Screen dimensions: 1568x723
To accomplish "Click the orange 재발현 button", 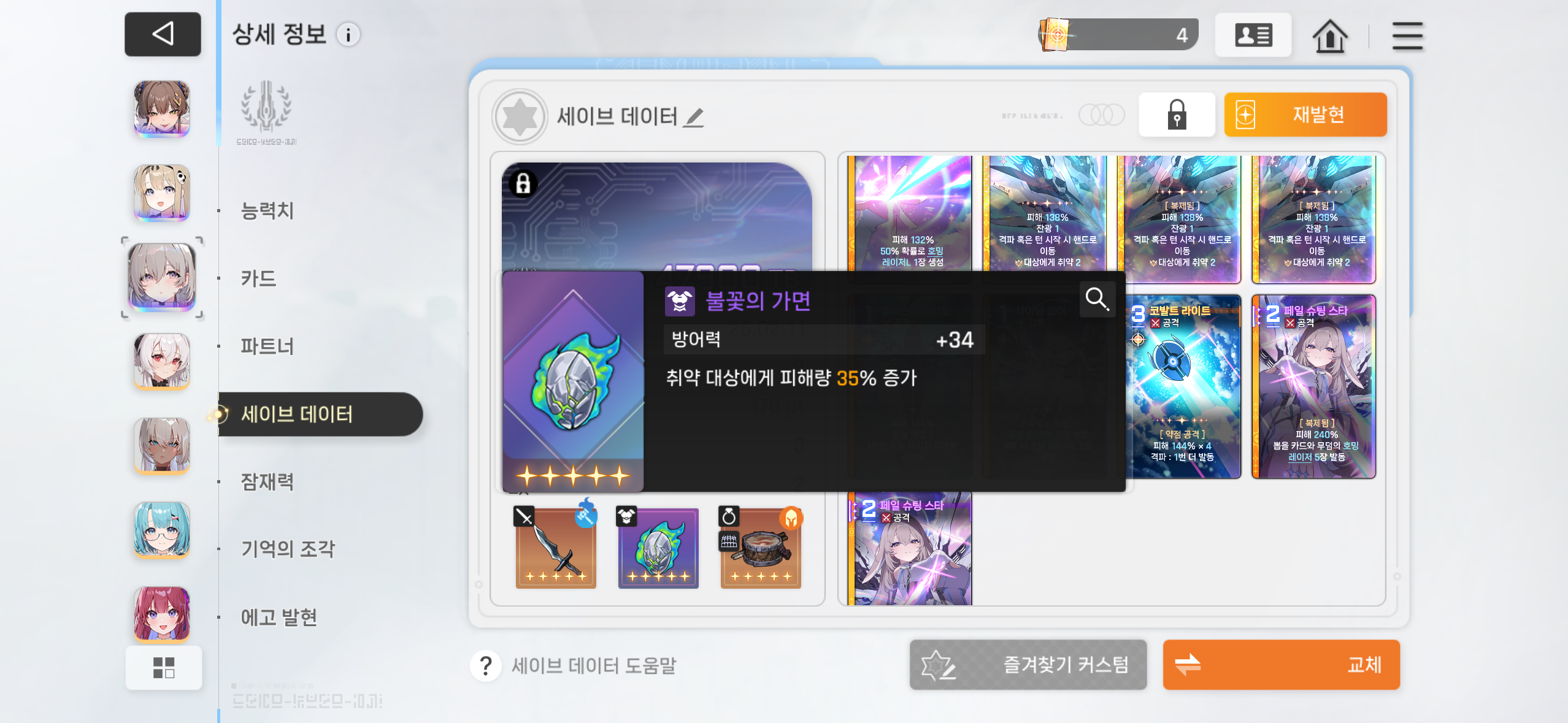I will pyautogui.click(x=1305, y=115).
